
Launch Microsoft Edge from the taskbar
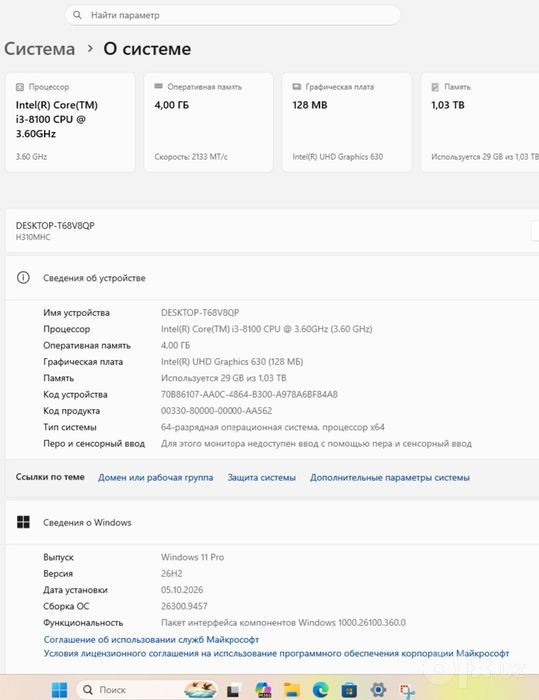320,690
